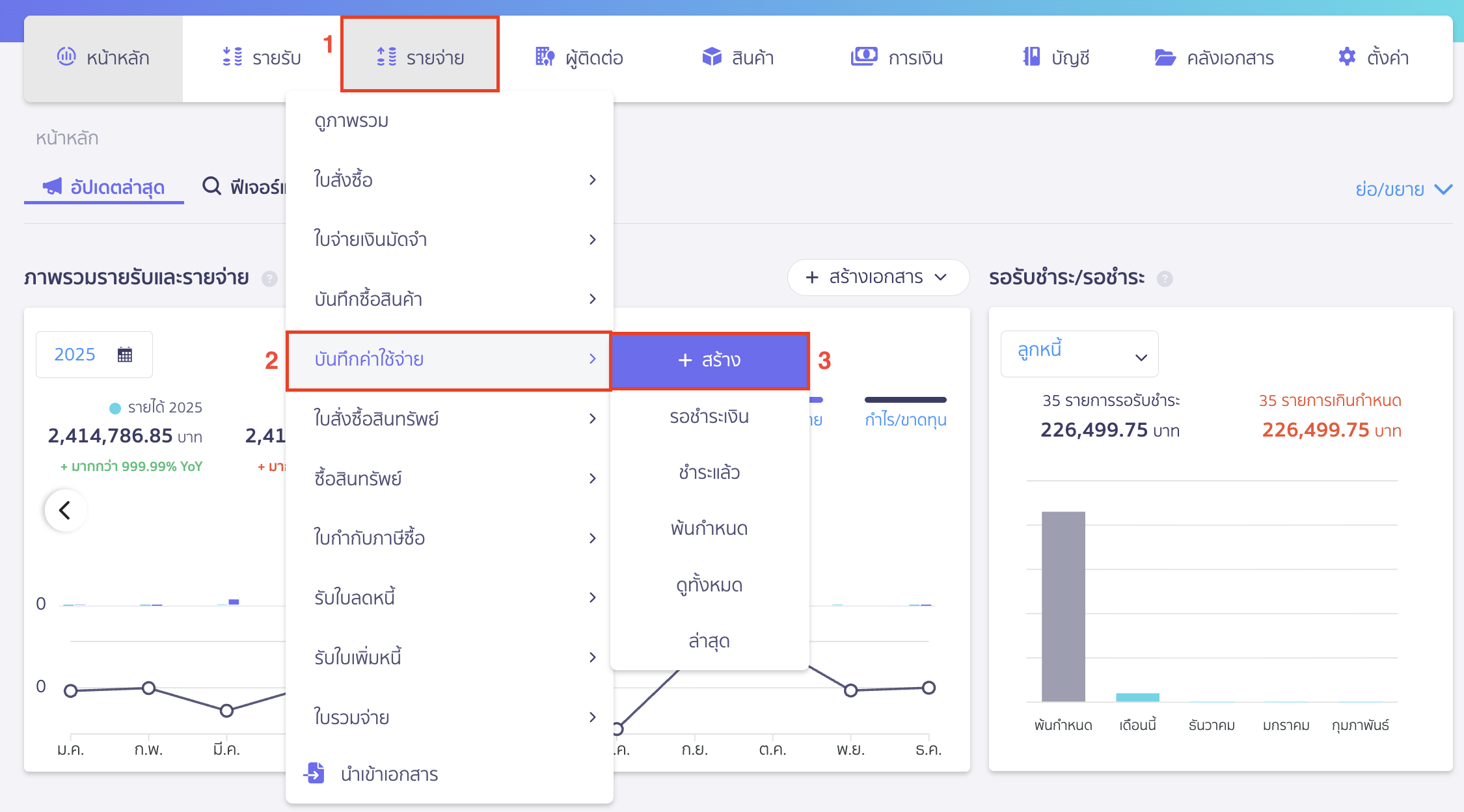1464x812 pixels.
Task: Click the ผู้ติดต่อ contacts icon
Action: point(545,57)
